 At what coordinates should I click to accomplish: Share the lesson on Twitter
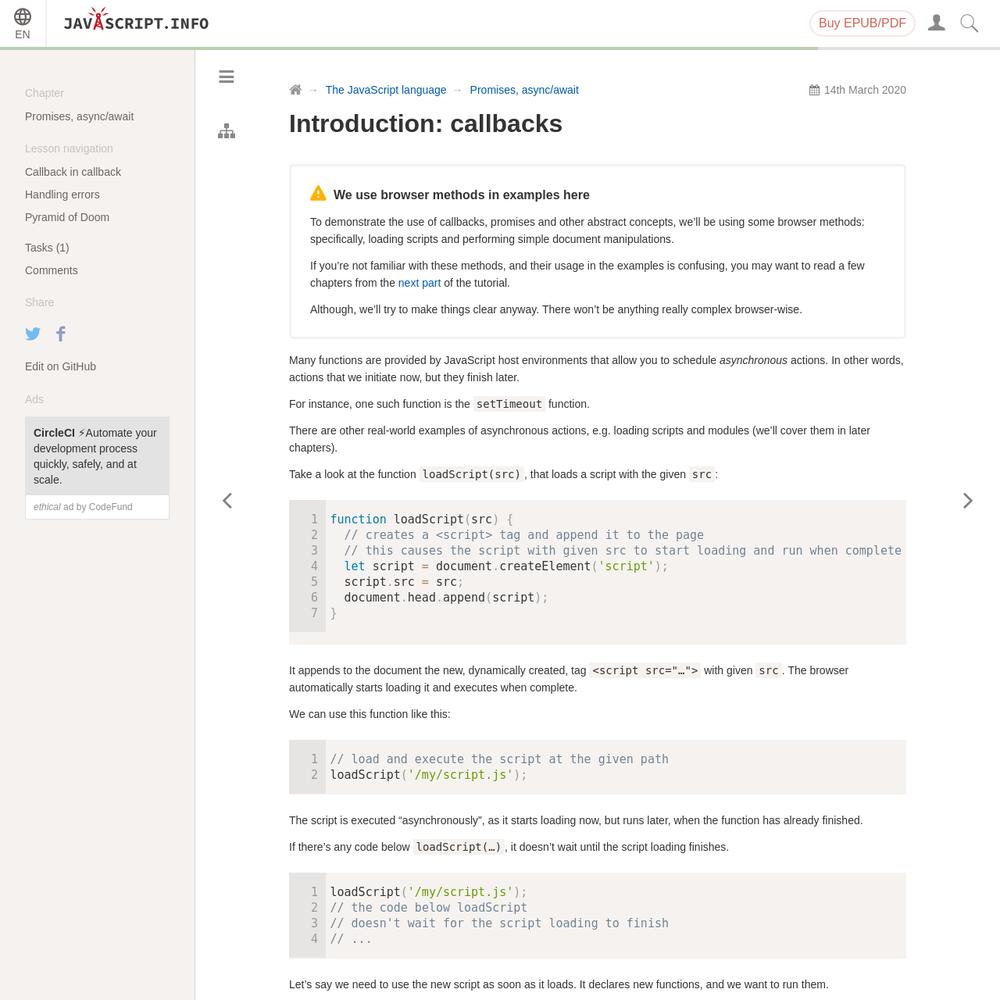point(33,334)
